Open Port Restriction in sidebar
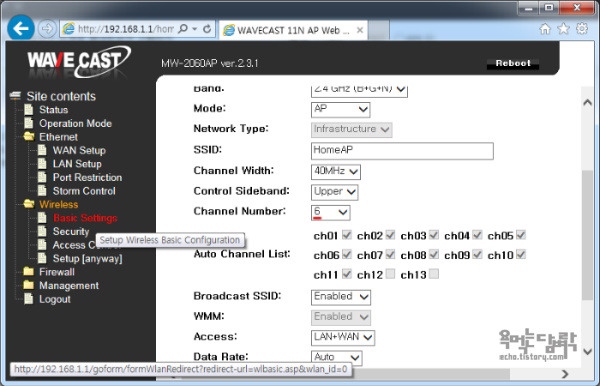The height and width of the screenshot is (386, 600). pyautogui.click(x=87, y=178)
